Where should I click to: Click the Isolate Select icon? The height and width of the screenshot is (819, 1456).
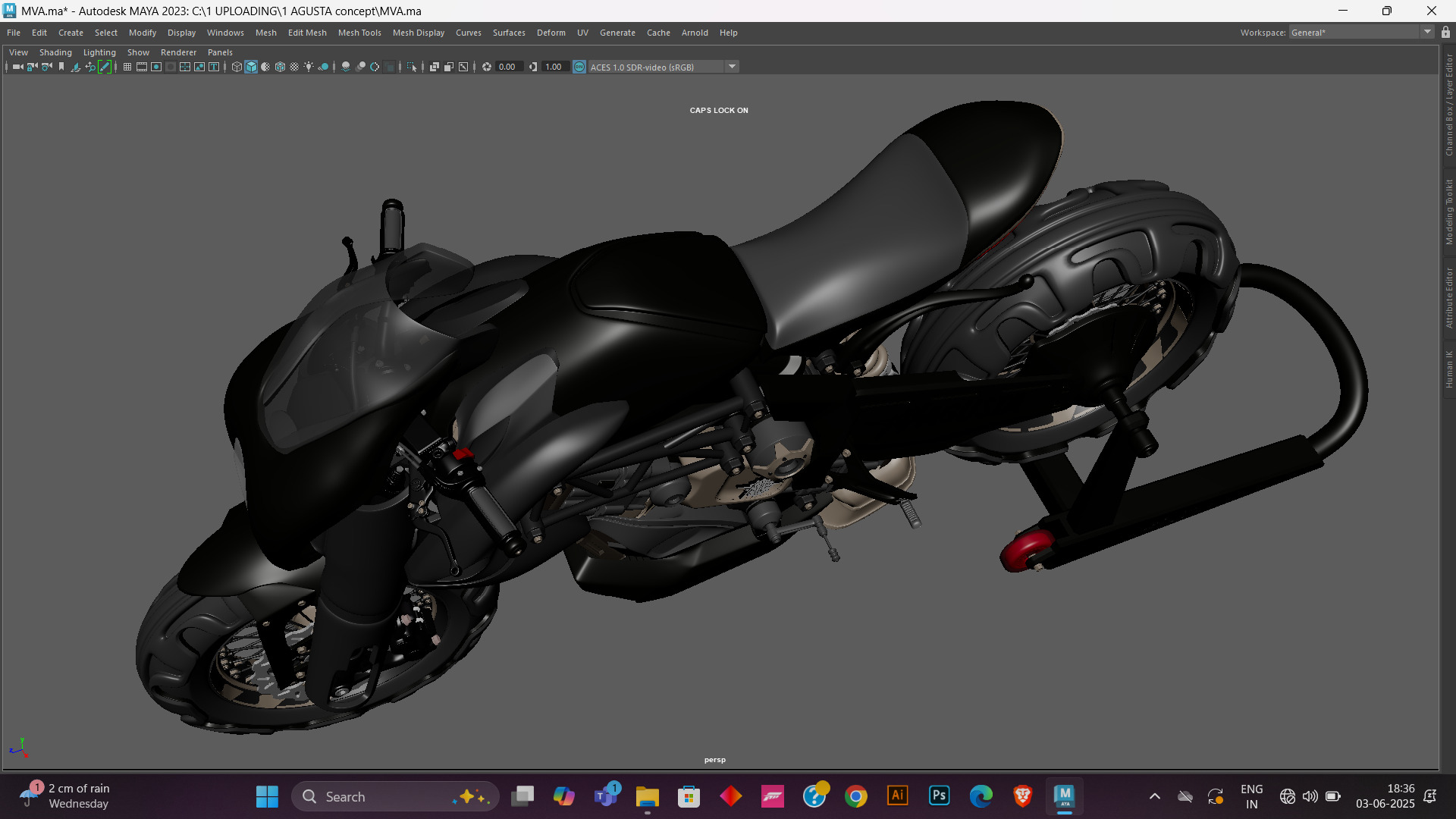point(412,67)
